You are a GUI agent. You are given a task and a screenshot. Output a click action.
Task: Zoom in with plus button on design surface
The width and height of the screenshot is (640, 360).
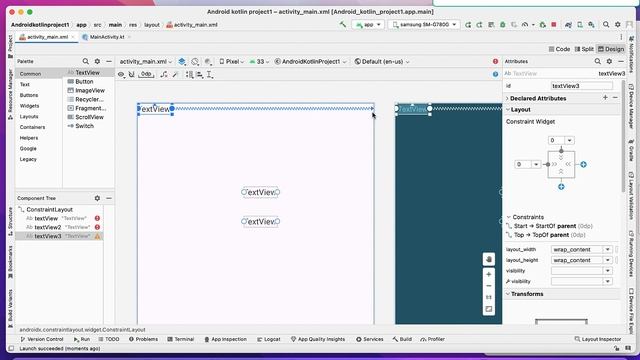(489, 274)
